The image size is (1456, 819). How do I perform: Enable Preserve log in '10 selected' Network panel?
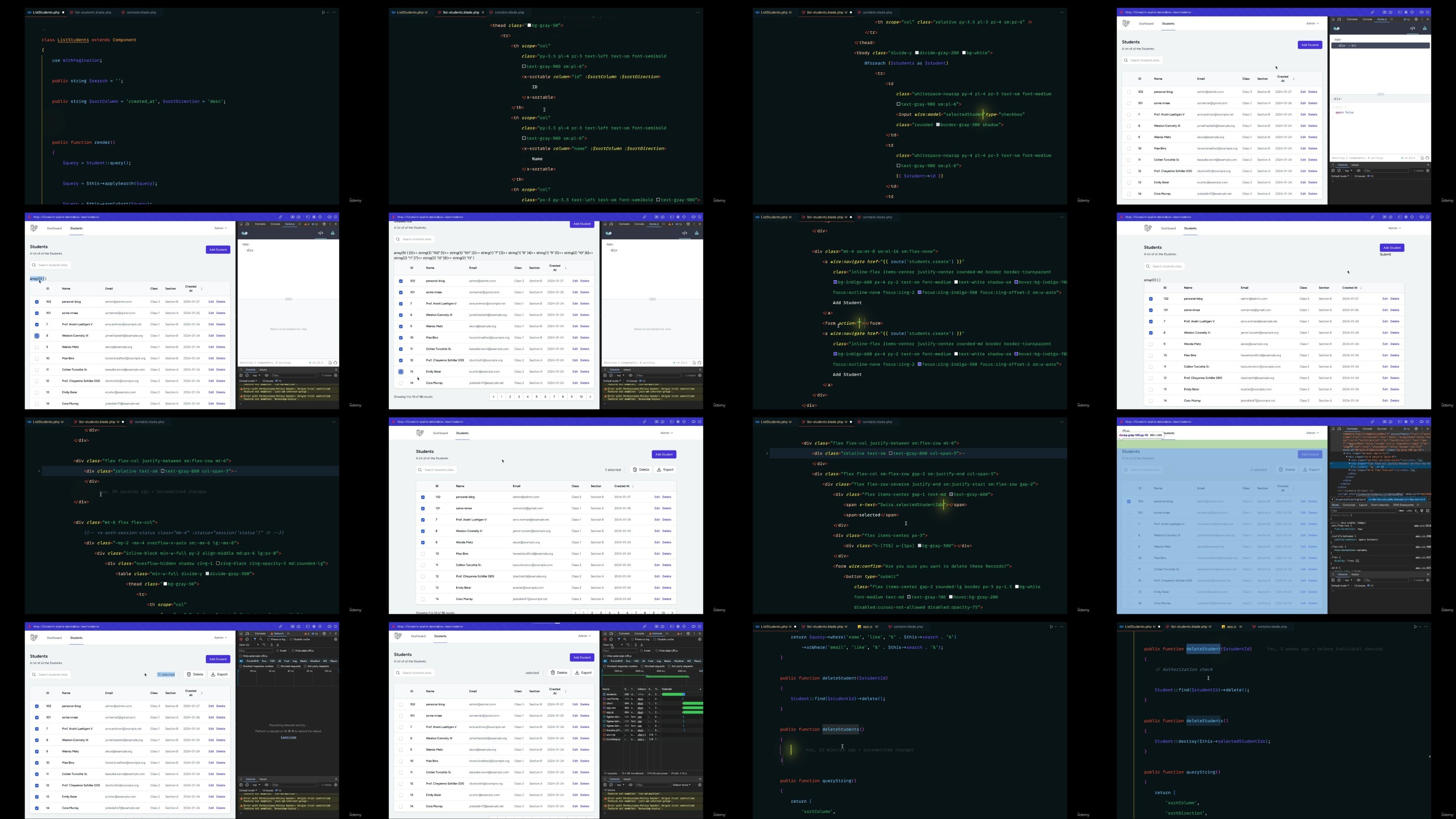tap(269, 639)
